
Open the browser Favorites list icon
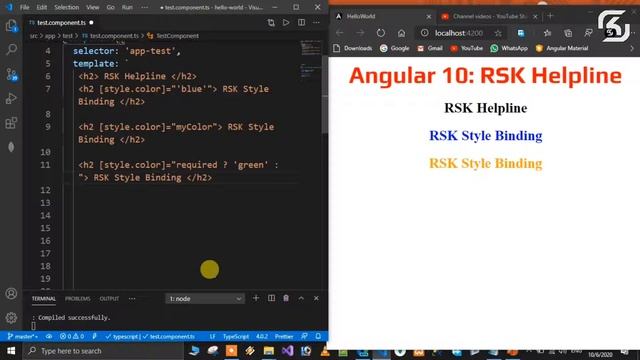point(547,33)
